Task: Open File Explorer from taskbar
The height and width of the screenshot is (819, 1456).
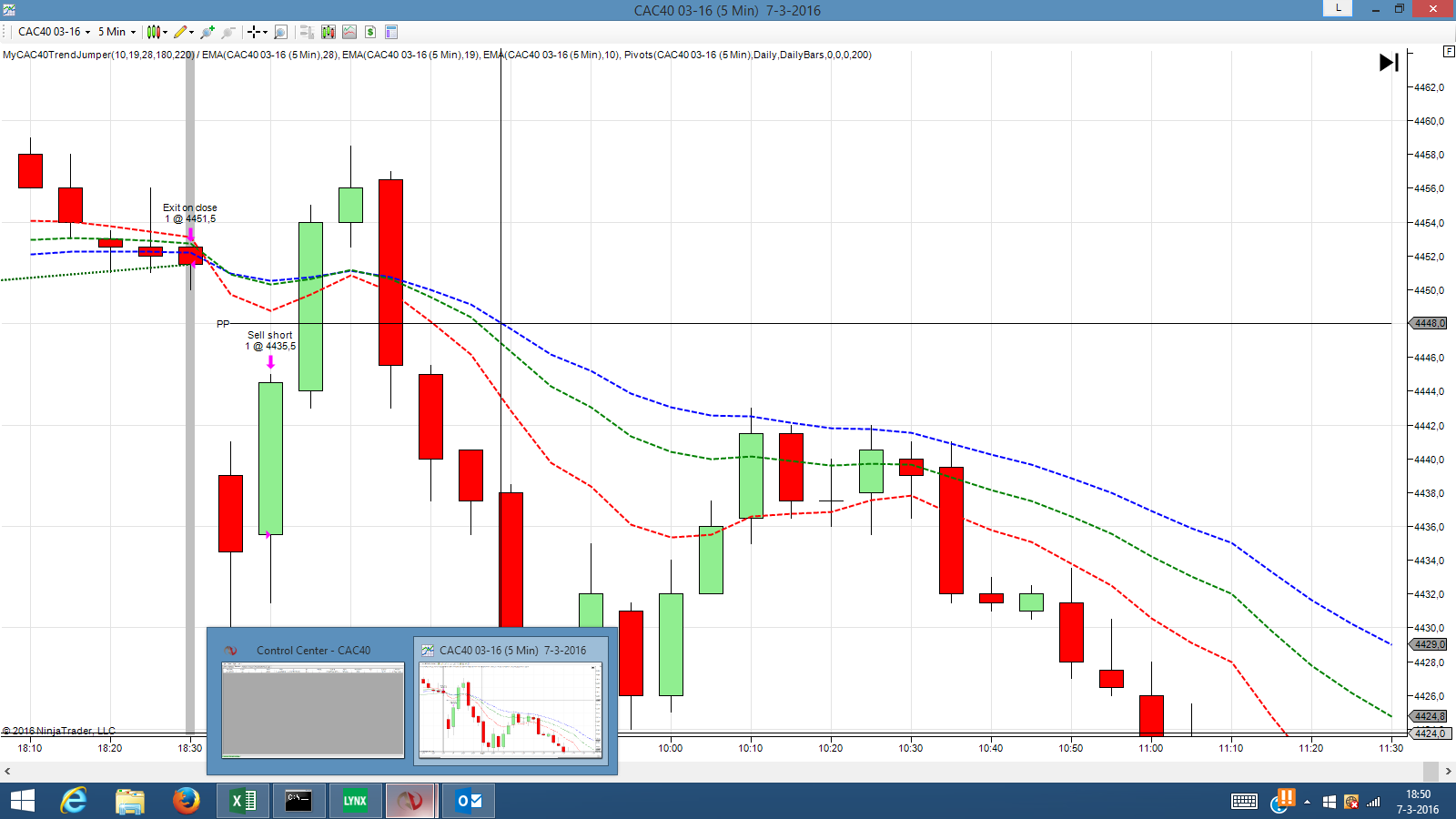Action: [130, 801]
